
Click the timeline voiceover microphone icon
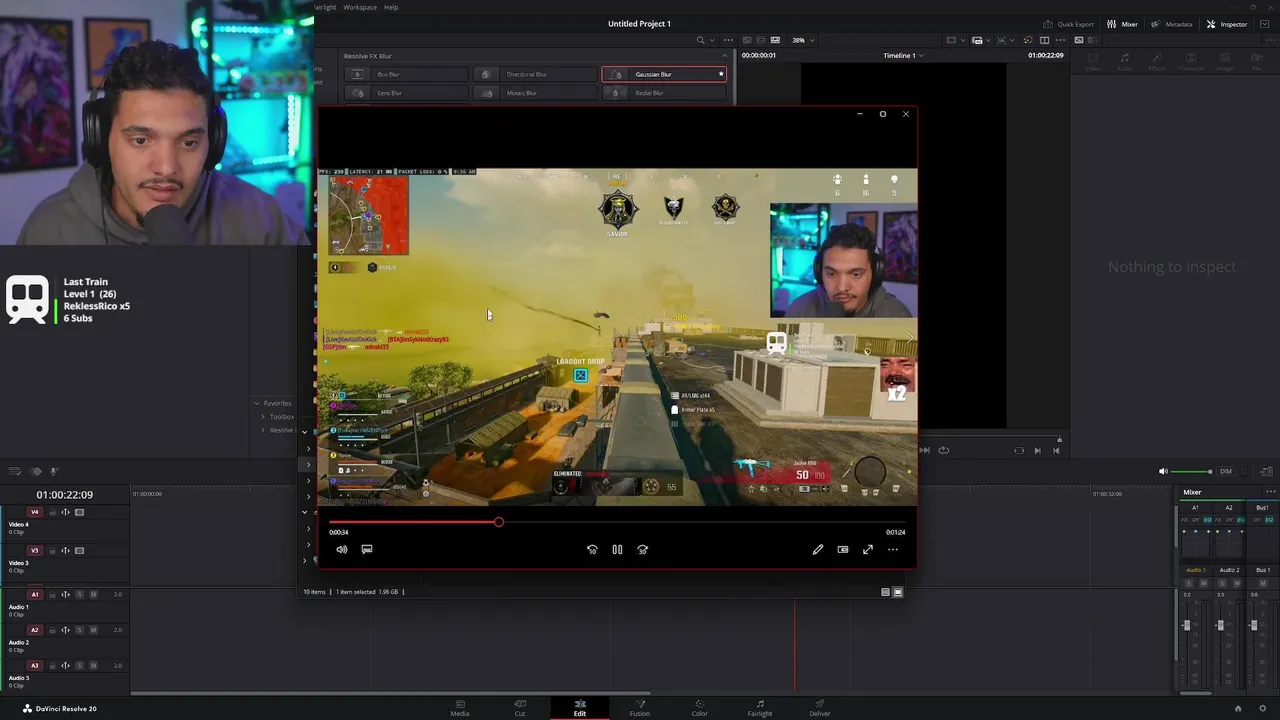point(54,471)
